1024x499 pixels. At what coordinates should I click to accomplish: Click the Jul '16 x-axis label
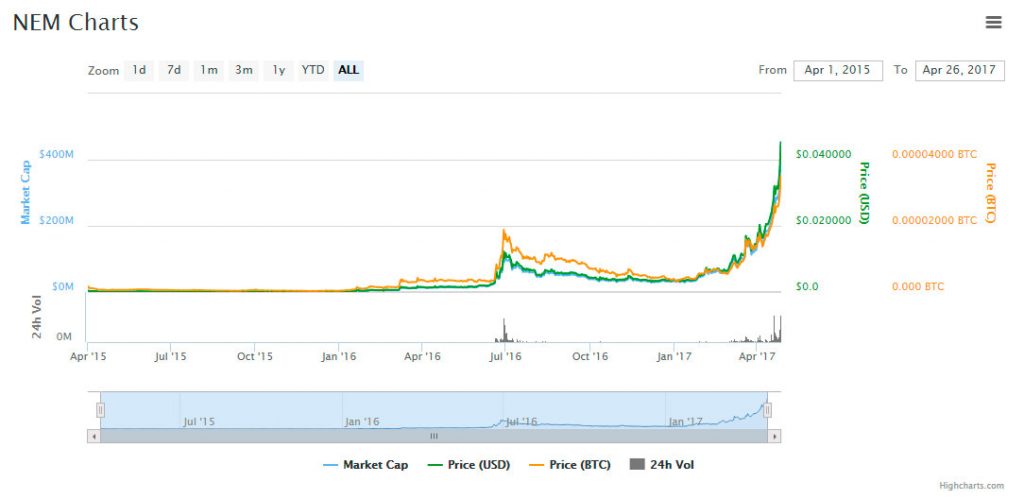click(505, 357)
